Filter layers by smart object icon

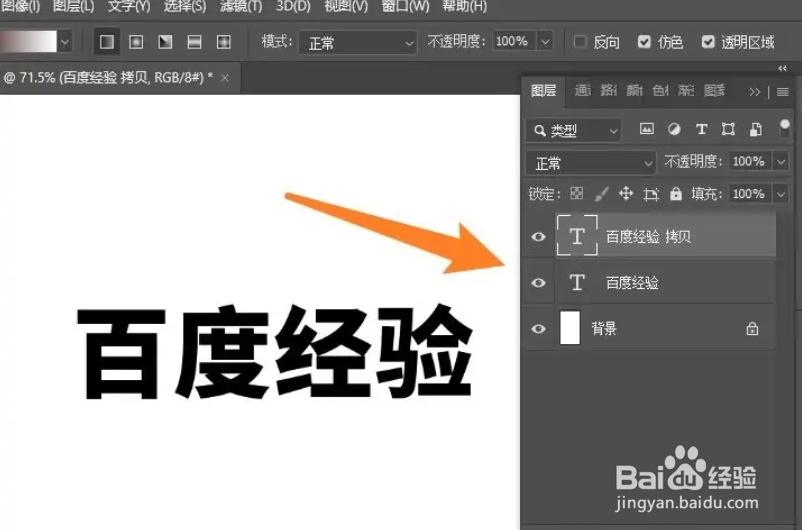(755, 129)
